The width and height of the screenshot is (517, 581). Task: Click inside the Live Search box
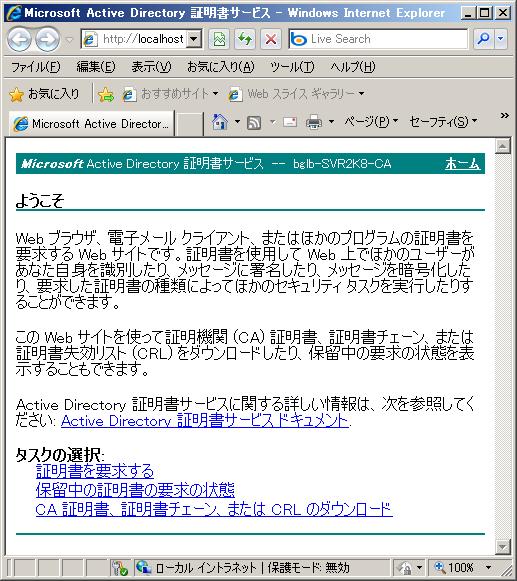coord(378,39)
